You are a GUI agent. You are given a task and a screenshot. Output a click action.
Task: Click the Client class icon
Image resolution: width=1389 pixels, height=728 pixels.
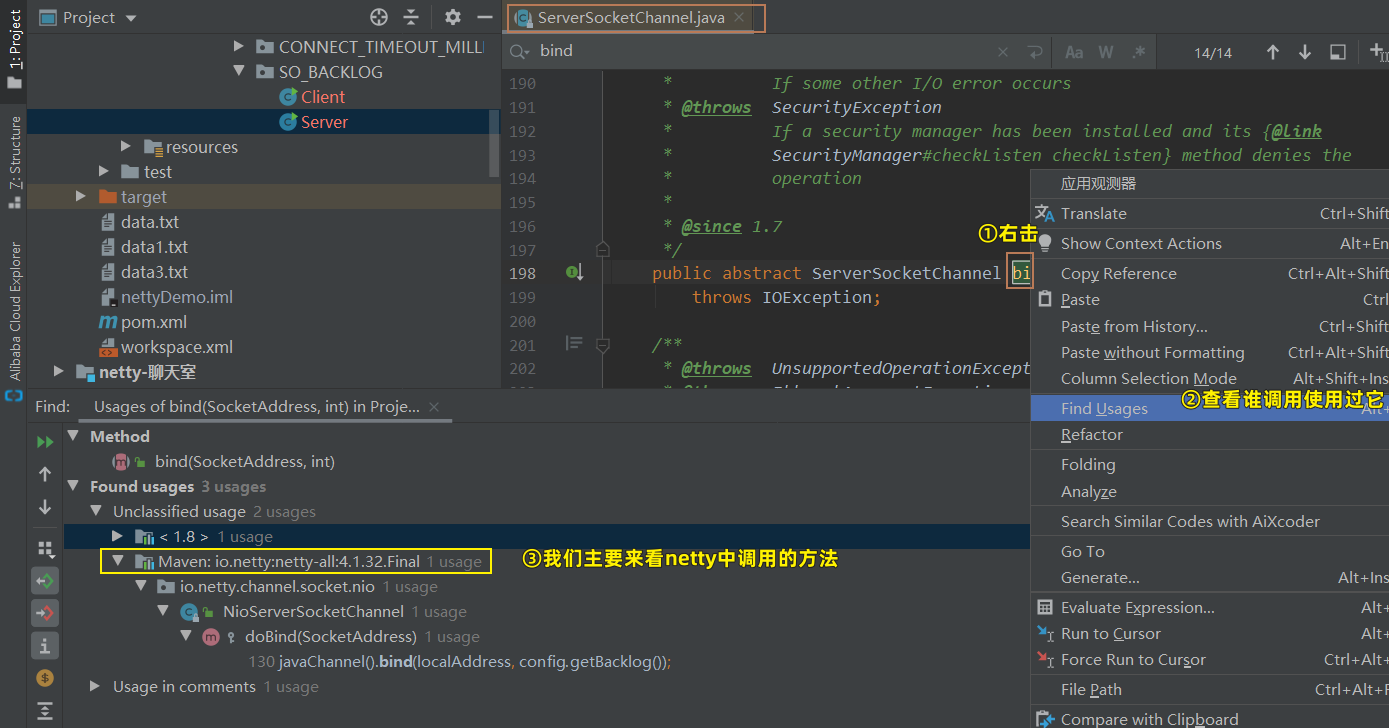coord(288,97)
